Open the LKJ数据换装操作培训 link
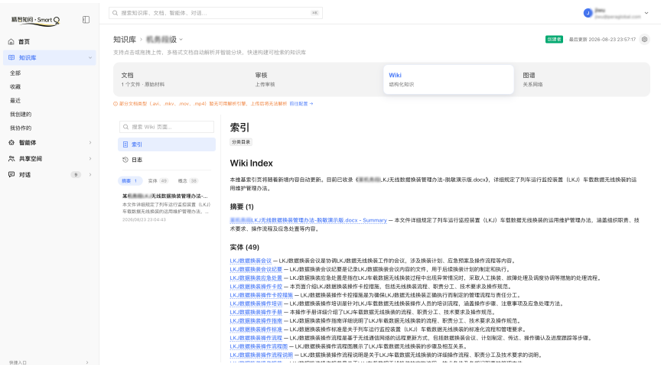This screenshot has height=365, width=664. tap(256, 304)
